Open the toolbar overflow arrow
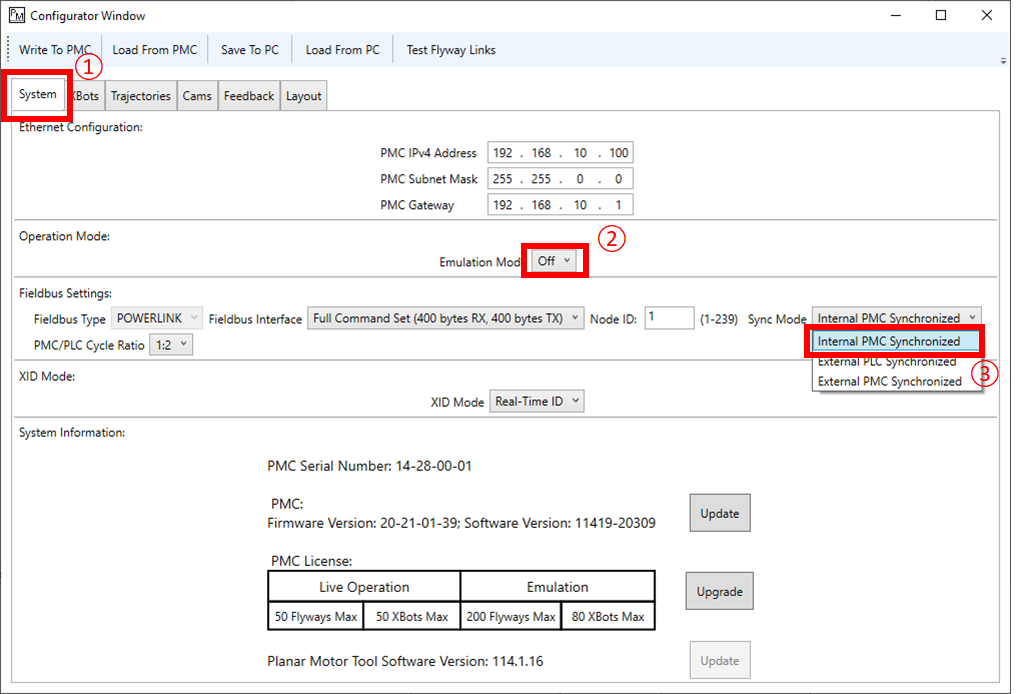Screen dimensions: 1016x694 pyautogui.click(x=1003, y=61)
